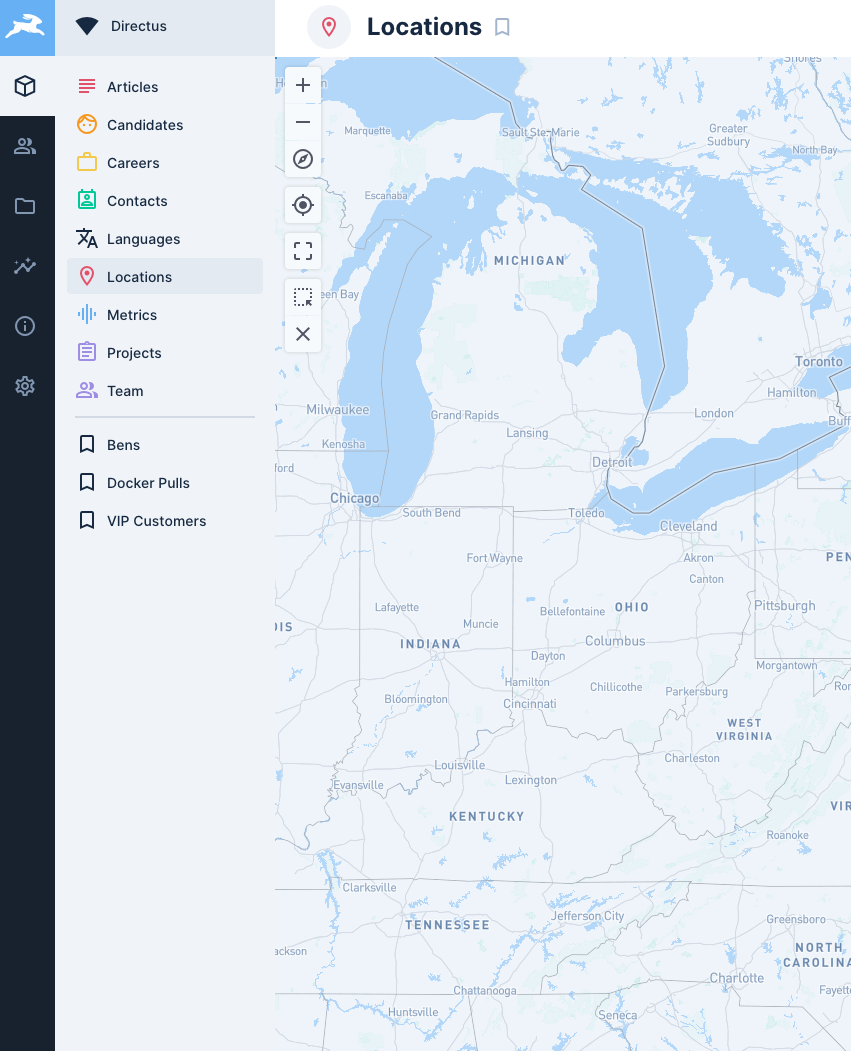Click the VIP Customers bookmark icon
Image resolution: width=851 pixels, height=1051 pixels.
pyautogui.click(x=87, y=520)
